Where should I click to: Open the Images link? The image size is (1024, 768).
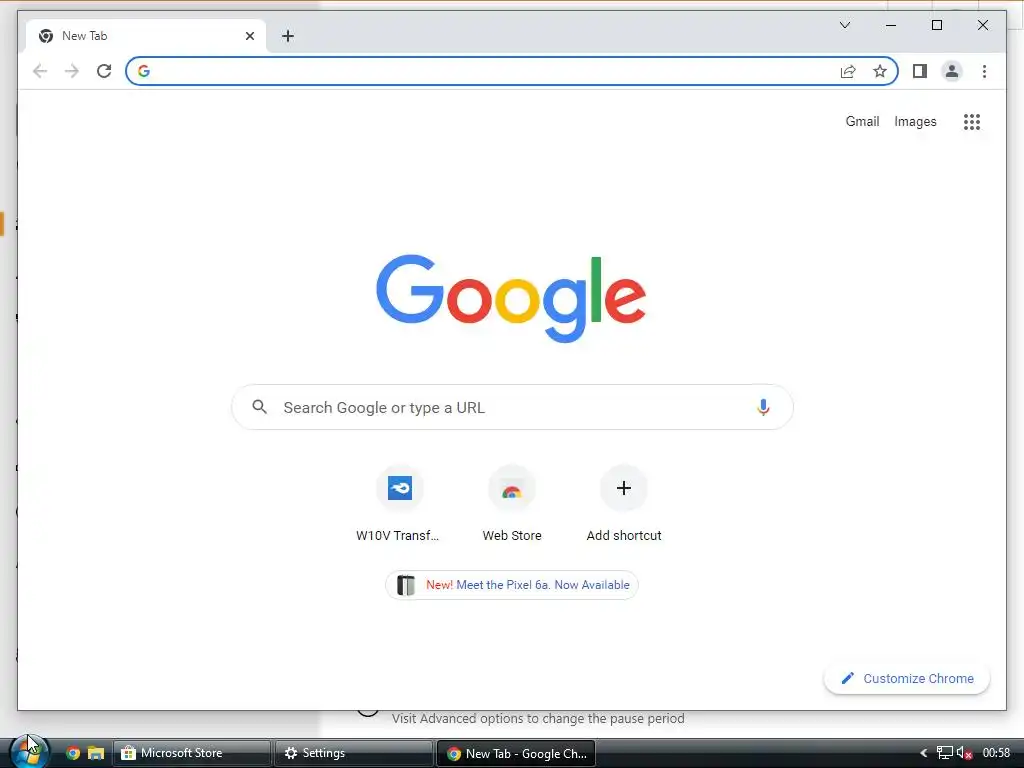click(915, 121)
